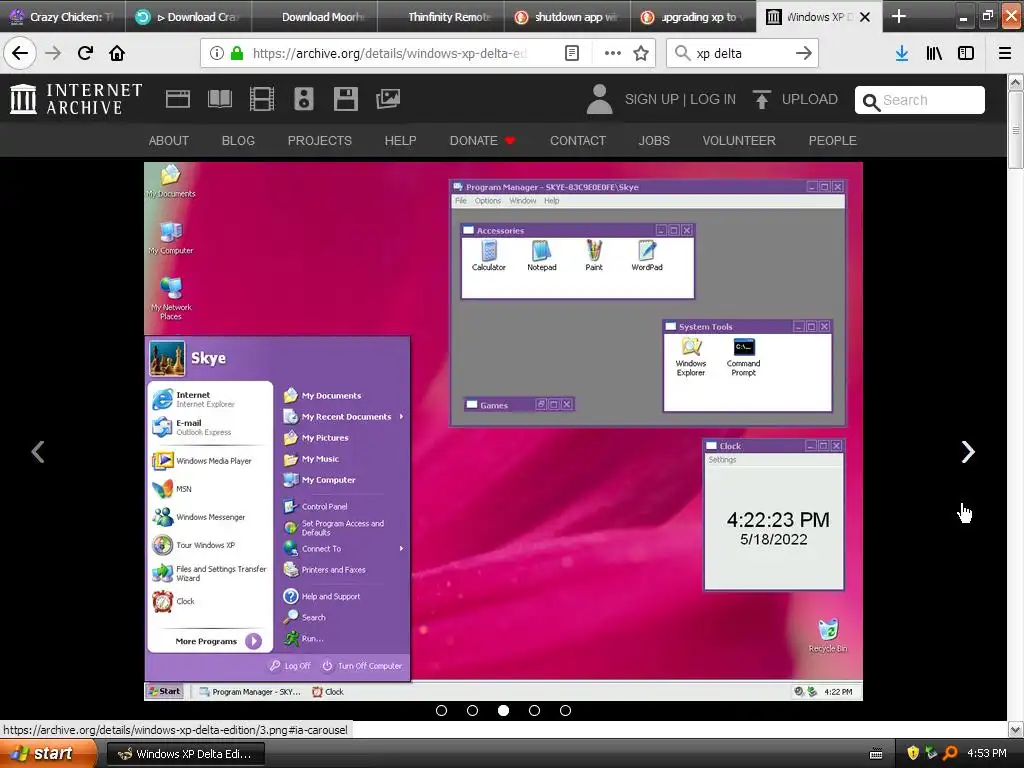Open the browser home page
Viewport: 1024px width, 768px height.
[x=117, y=53]
